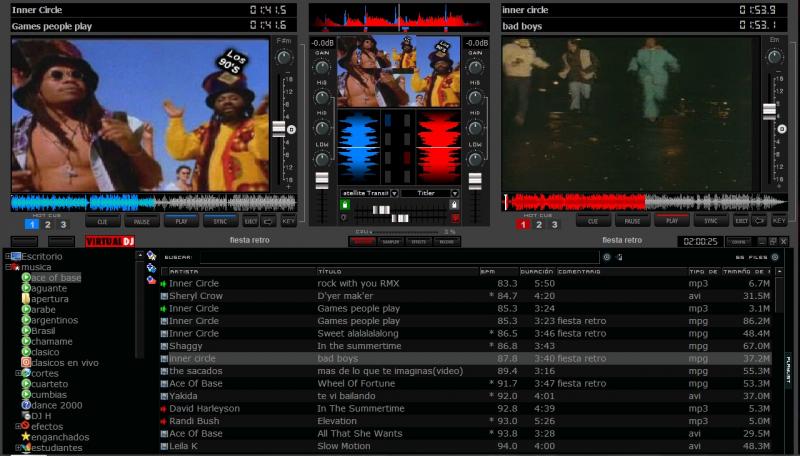Switch to the Sampler tab

[x=391, y=242]
